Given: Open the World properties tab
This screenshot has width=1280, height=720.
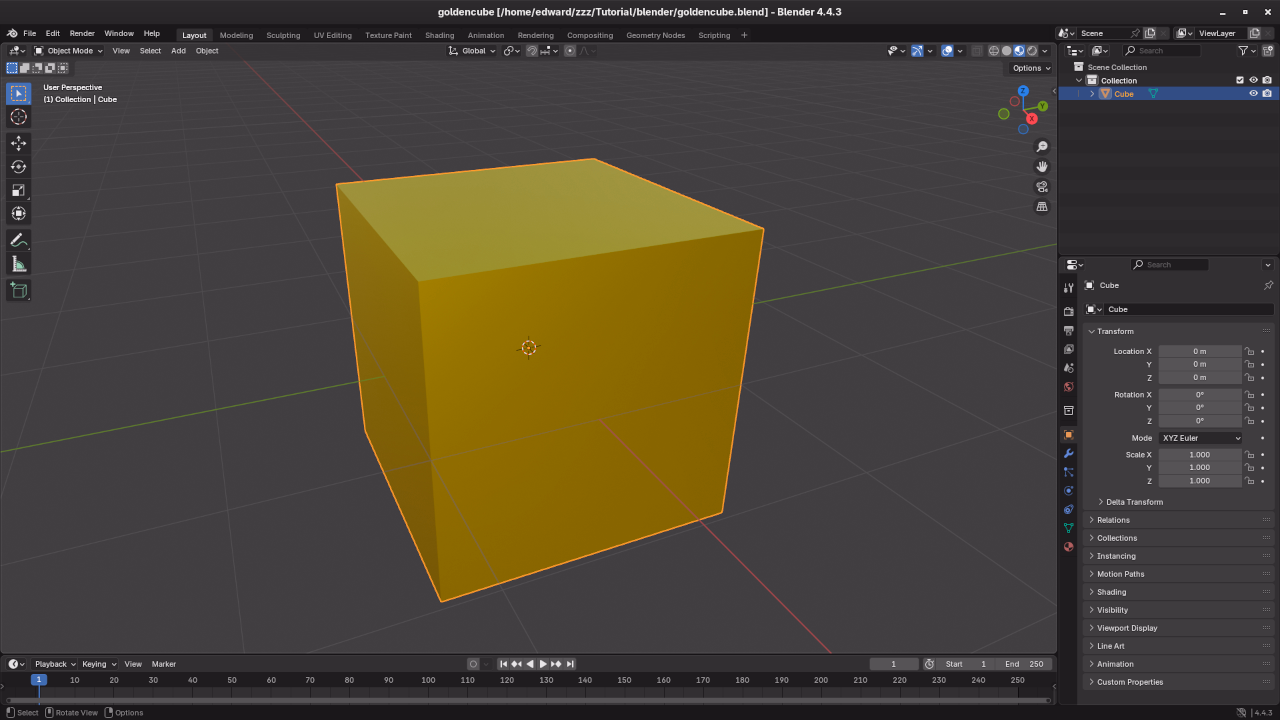Looking at the screenshot, I should pyautogui.click(x=1068, y=387).
